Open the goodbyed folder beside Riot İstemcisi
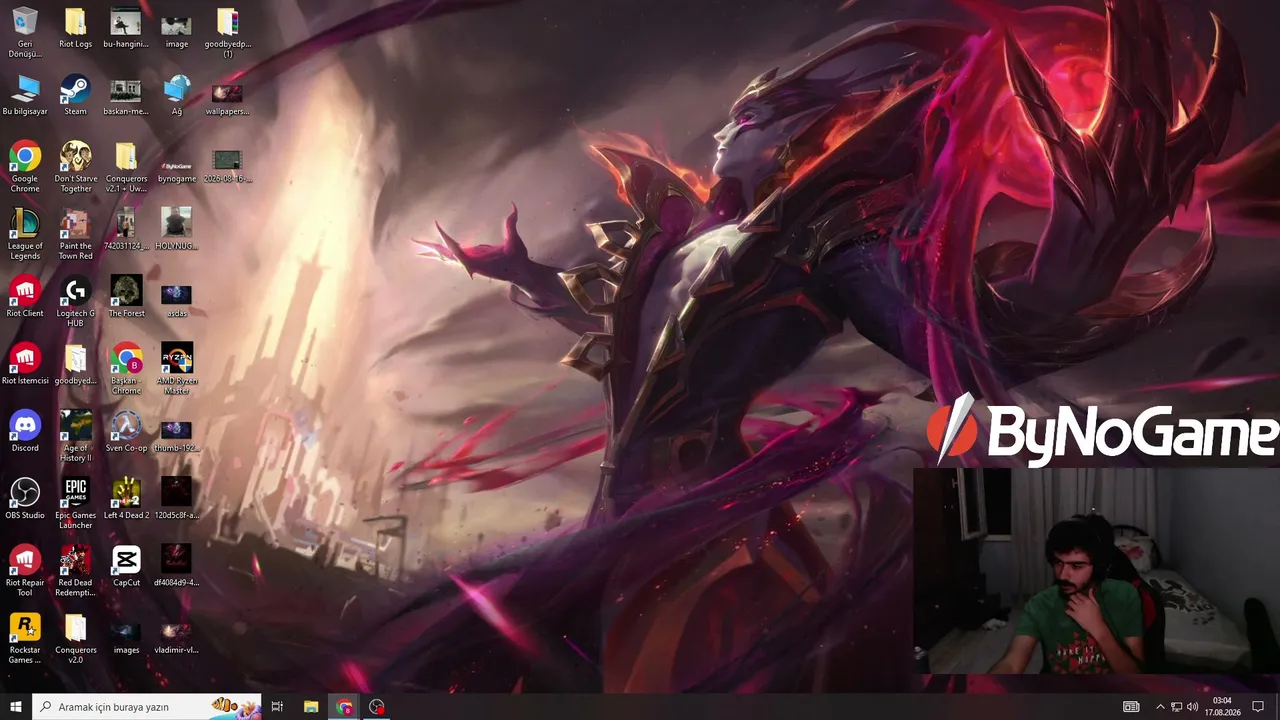 [75, 358]
